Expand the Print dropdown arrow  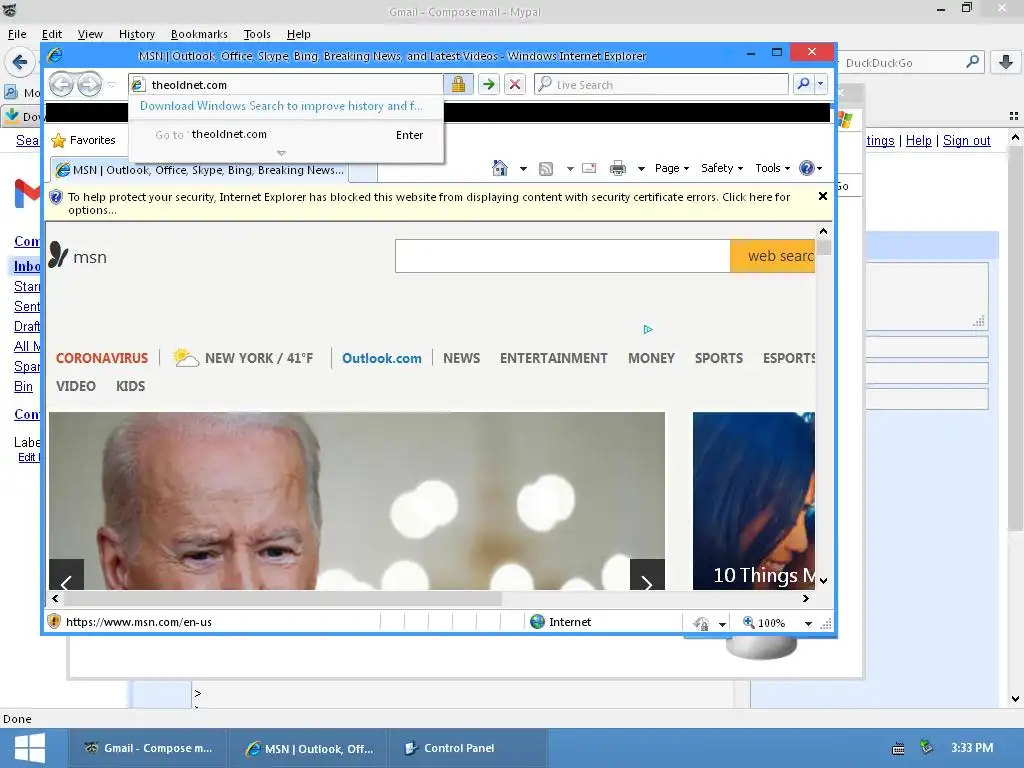click(641, 168)
